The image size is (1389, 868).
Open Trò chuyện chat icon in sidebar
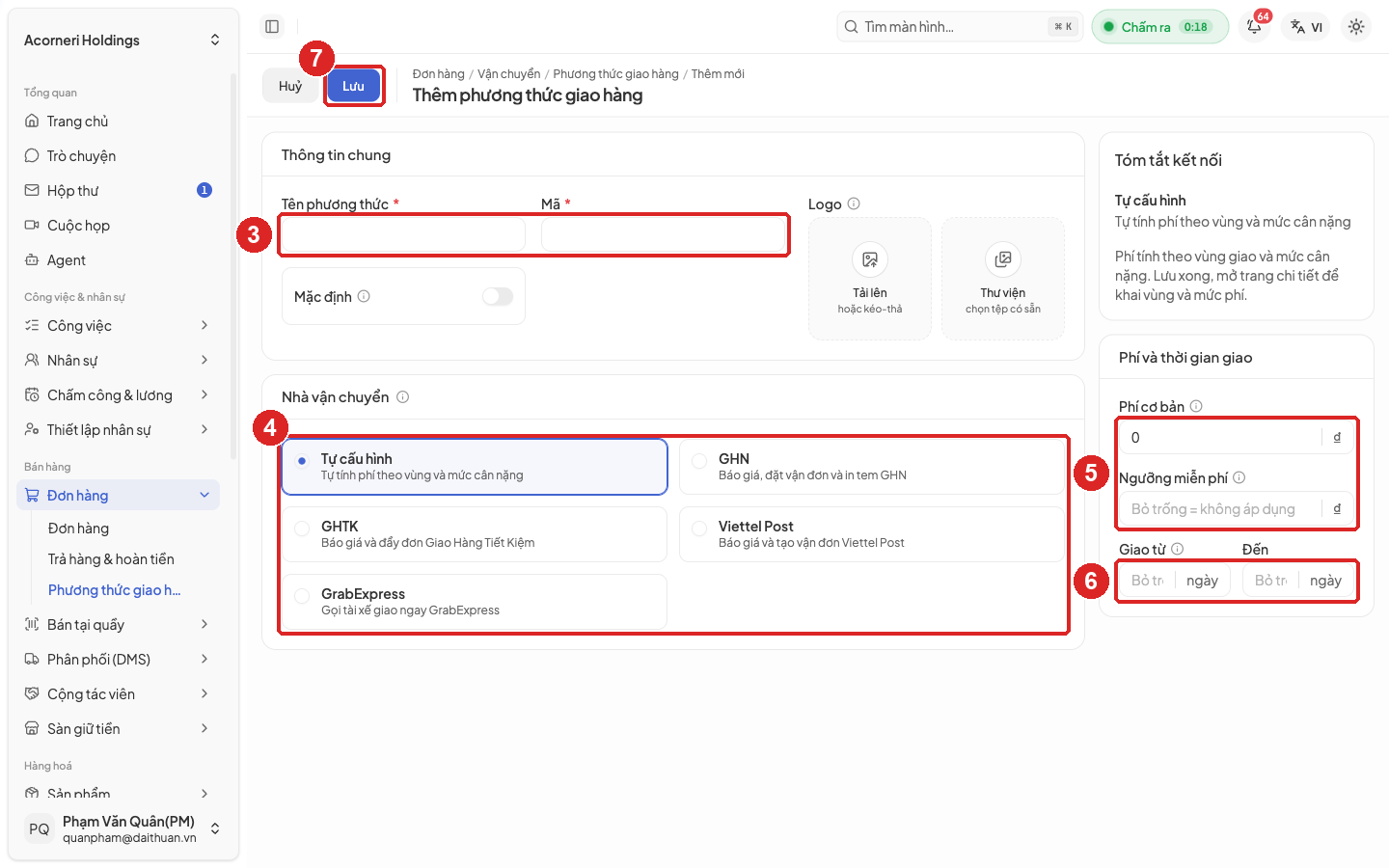coord(32,156)
